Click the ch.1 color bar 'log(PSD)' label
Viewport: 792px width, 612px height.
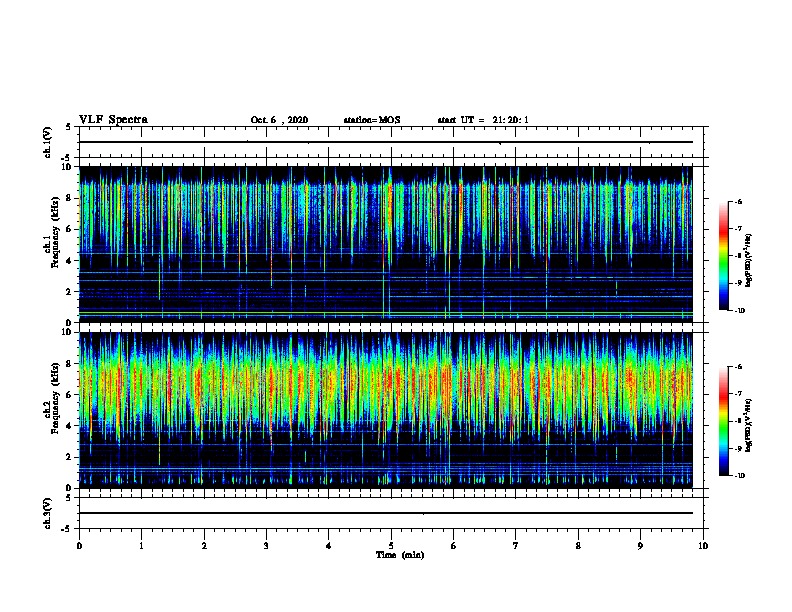click(x=749, y=261)
